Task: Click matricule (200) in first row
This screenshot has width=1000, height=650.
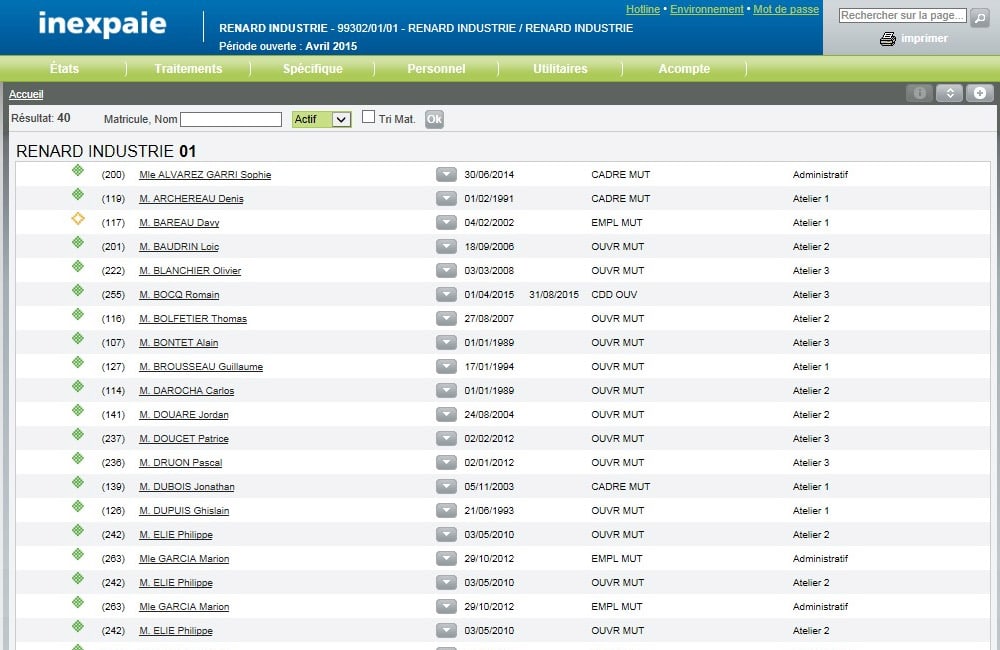Action: point(113,175)
